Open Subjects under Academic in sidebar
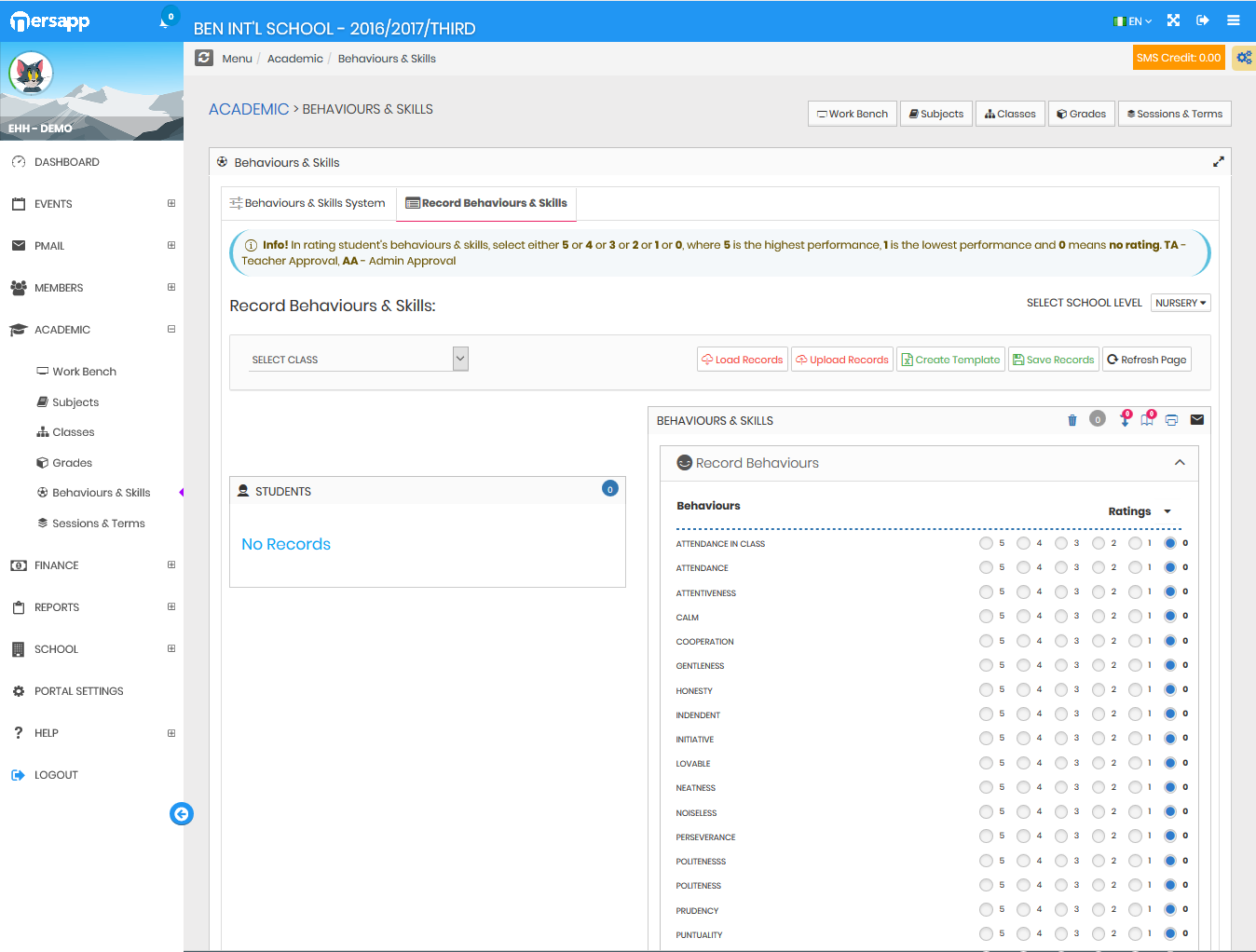This screenshot has height=952, width=1256. coord(75,402)
